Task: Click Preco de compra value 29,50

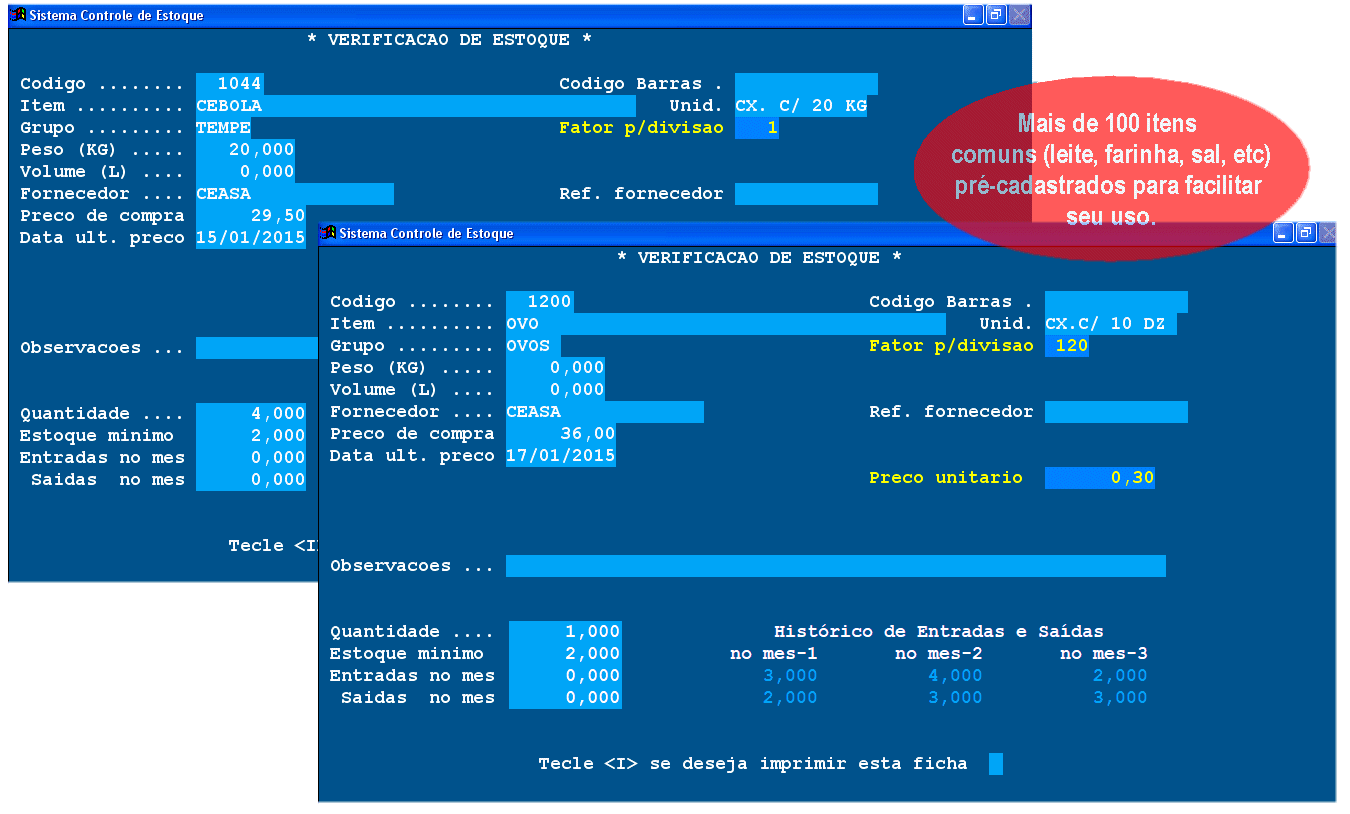Action: pos(251,216)
